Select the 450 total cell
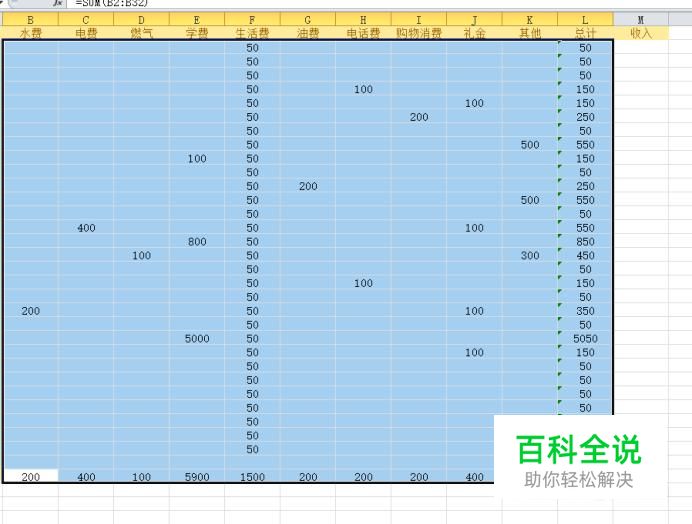 tap(585, 255)
